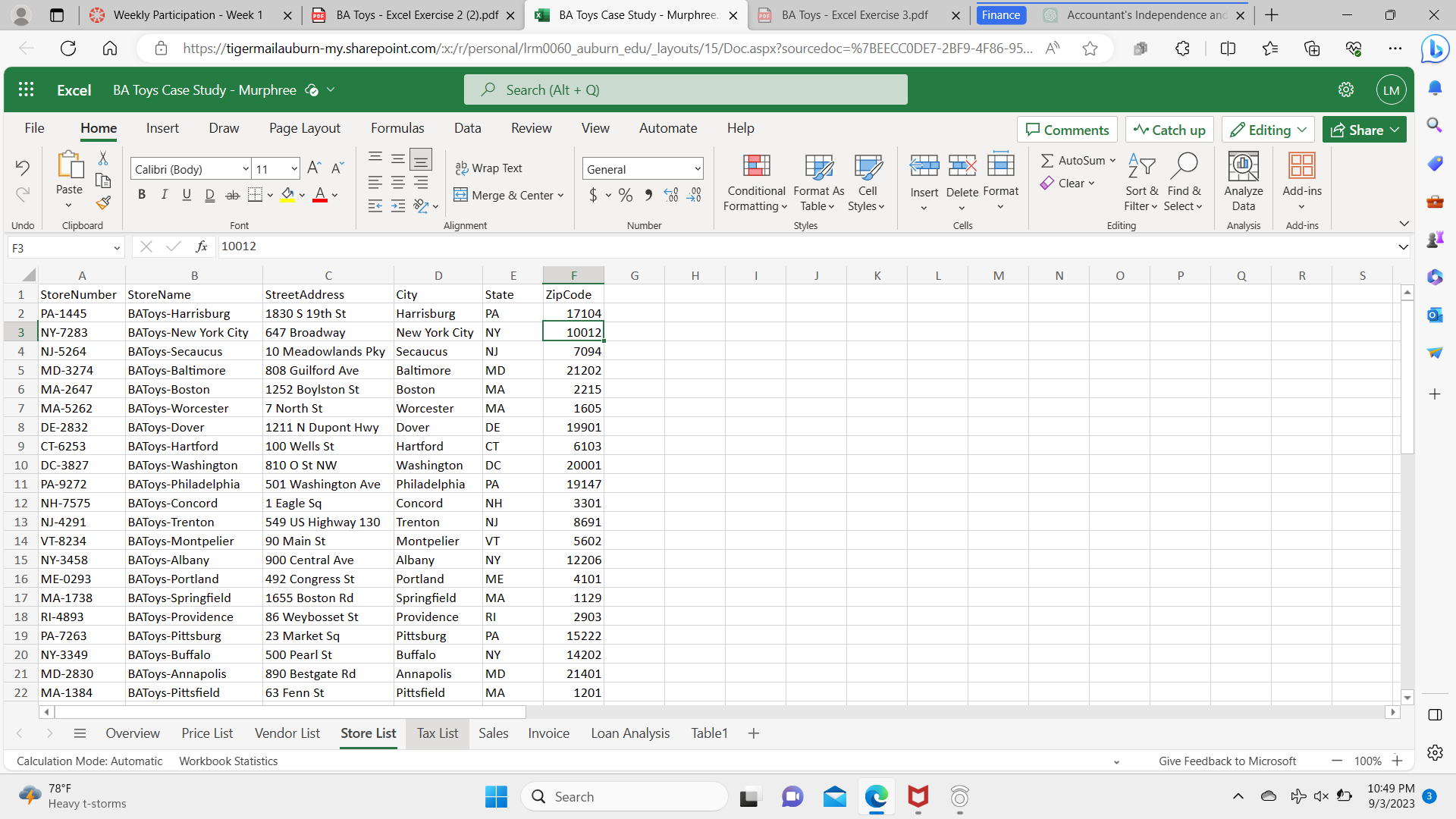Screen dimensions: 1456x819
Task: Open the Formulas ribbon tab
Action: (397, 128)
